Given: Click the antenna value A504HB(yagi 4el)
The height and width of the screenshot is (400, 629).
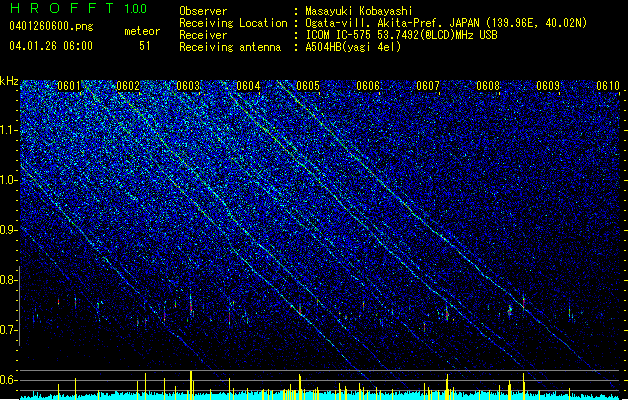Looking at the screenshot, I should (x=353, y=47).
